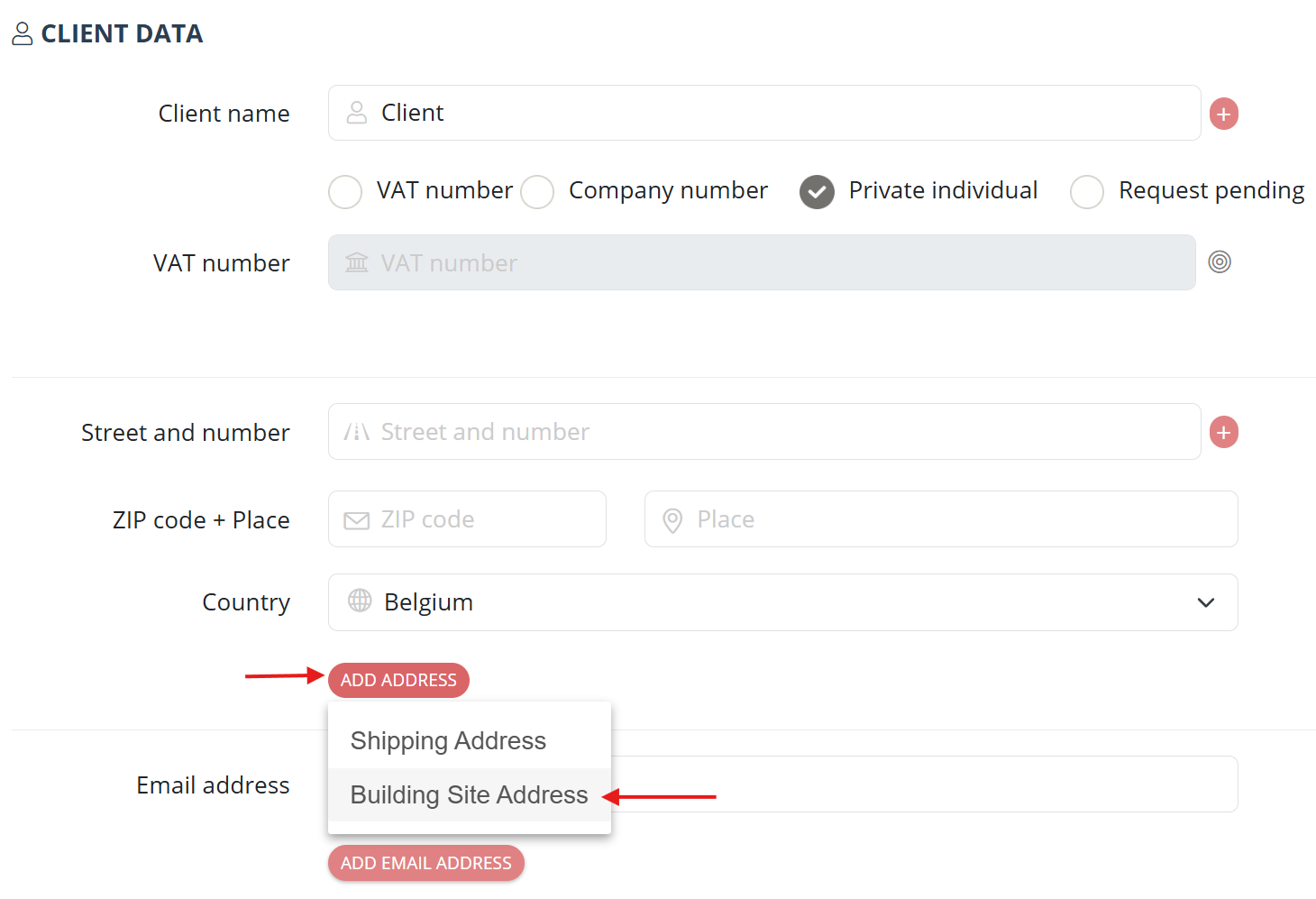This screenshot has width=1316, height=899.
Task: Click the ADD ADDRESS button
Action: pos(398,680)
